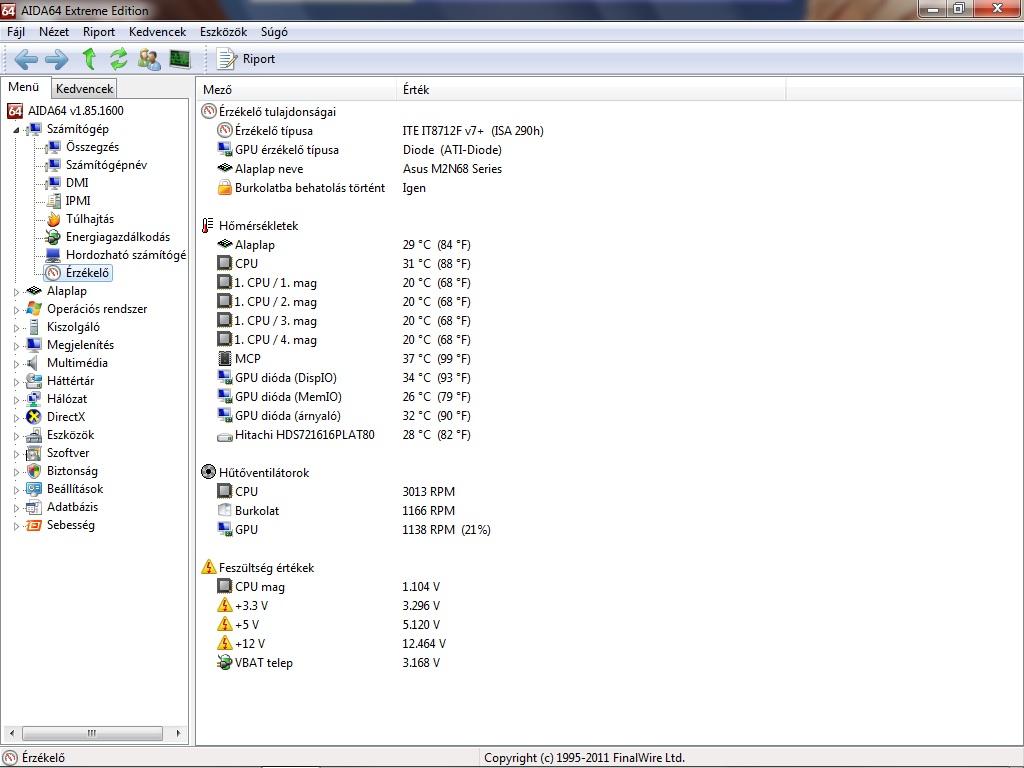Click the Hálózat network icon

33,399
